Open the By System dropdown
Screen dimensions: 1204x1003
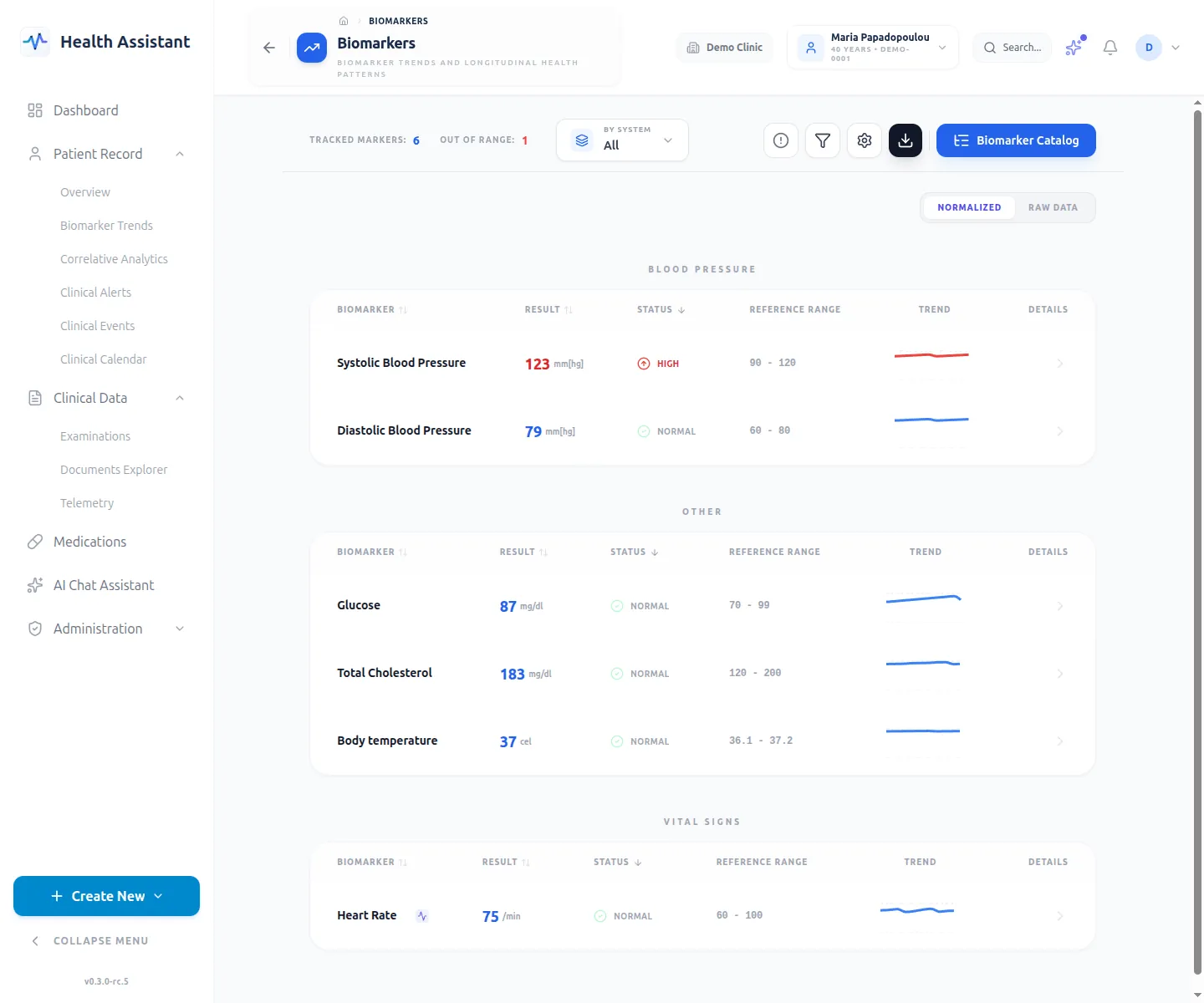tap(622, 140)
